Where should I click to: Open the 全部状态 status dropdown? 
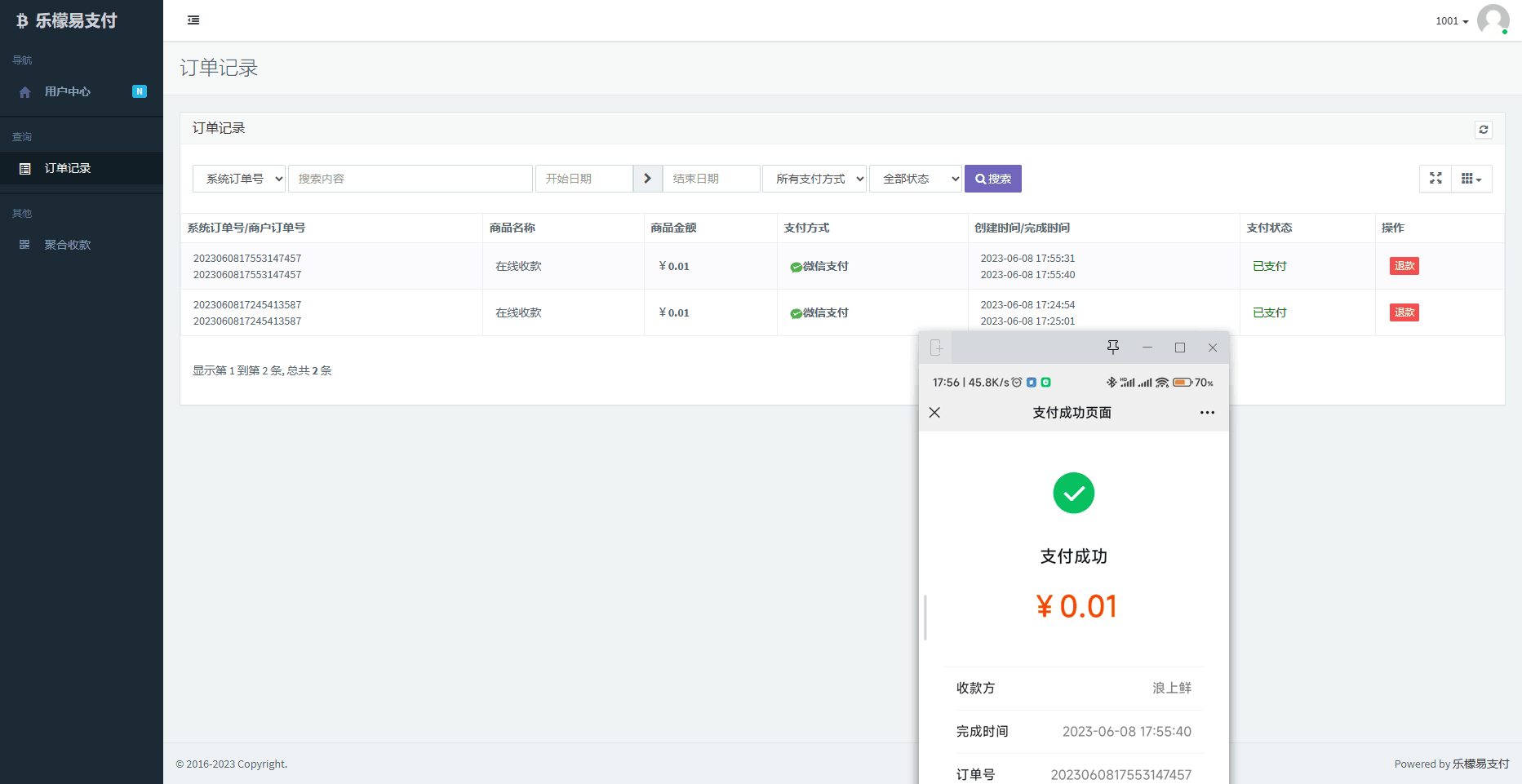click(x=916, y=179)
